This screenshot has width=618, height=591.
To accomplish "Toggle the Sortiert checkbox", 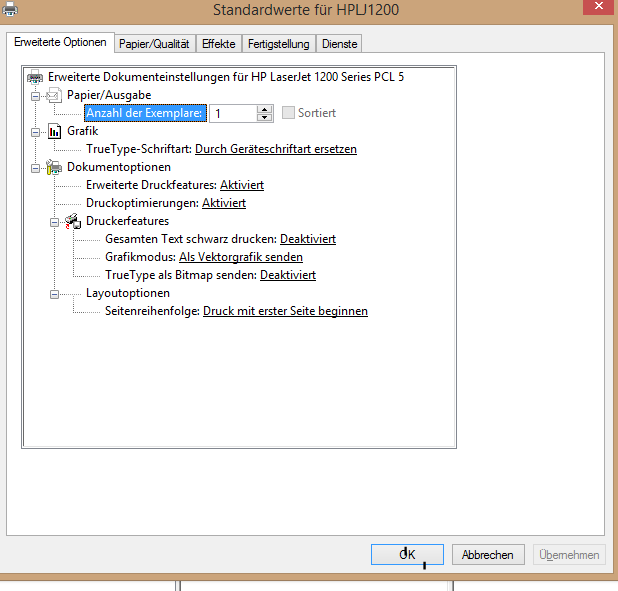I will (288, 113).
